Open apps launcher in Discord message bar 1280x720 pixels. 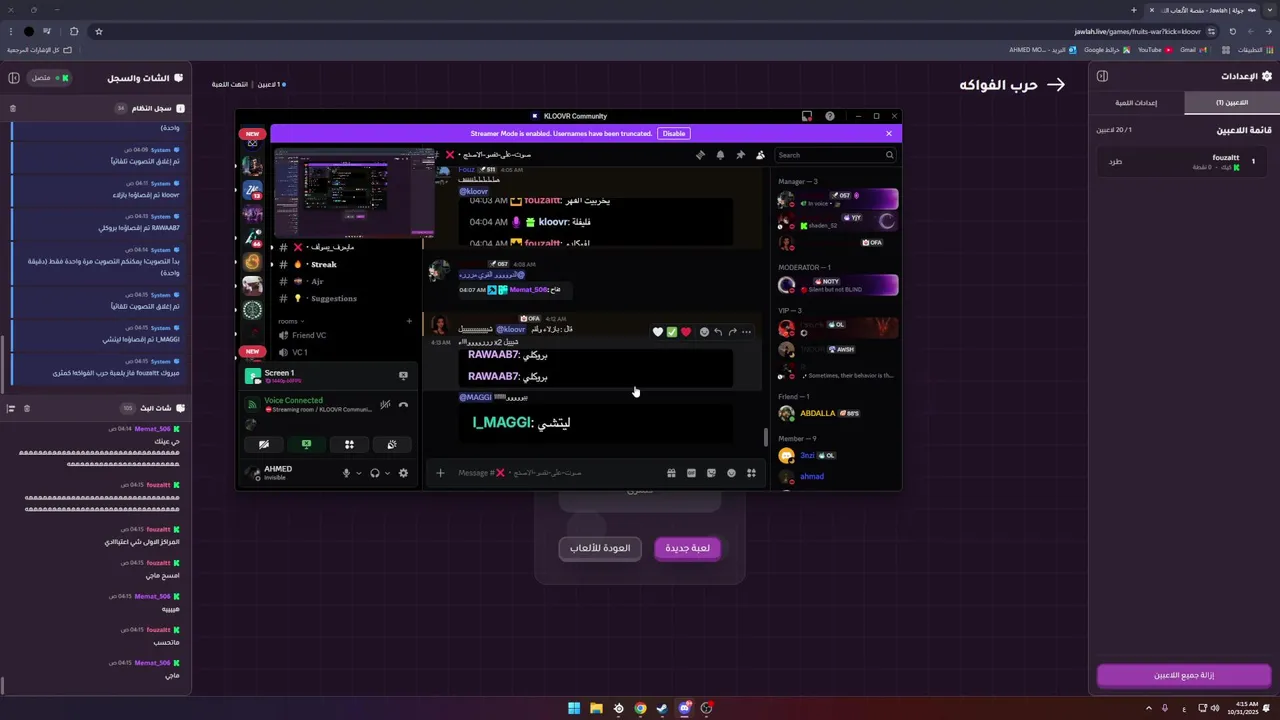(751, 473)
